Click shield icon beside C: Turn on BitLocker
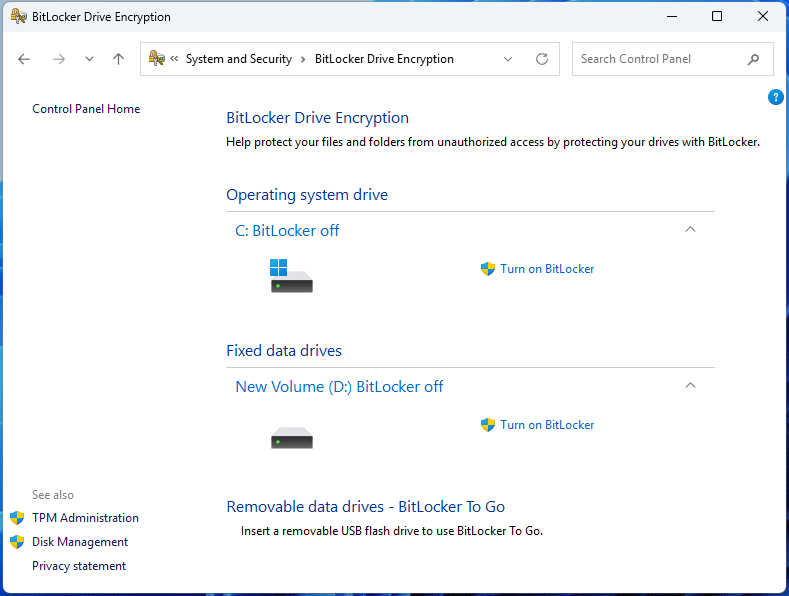Viewport: 789px width, 596px height. pos(488,269)
